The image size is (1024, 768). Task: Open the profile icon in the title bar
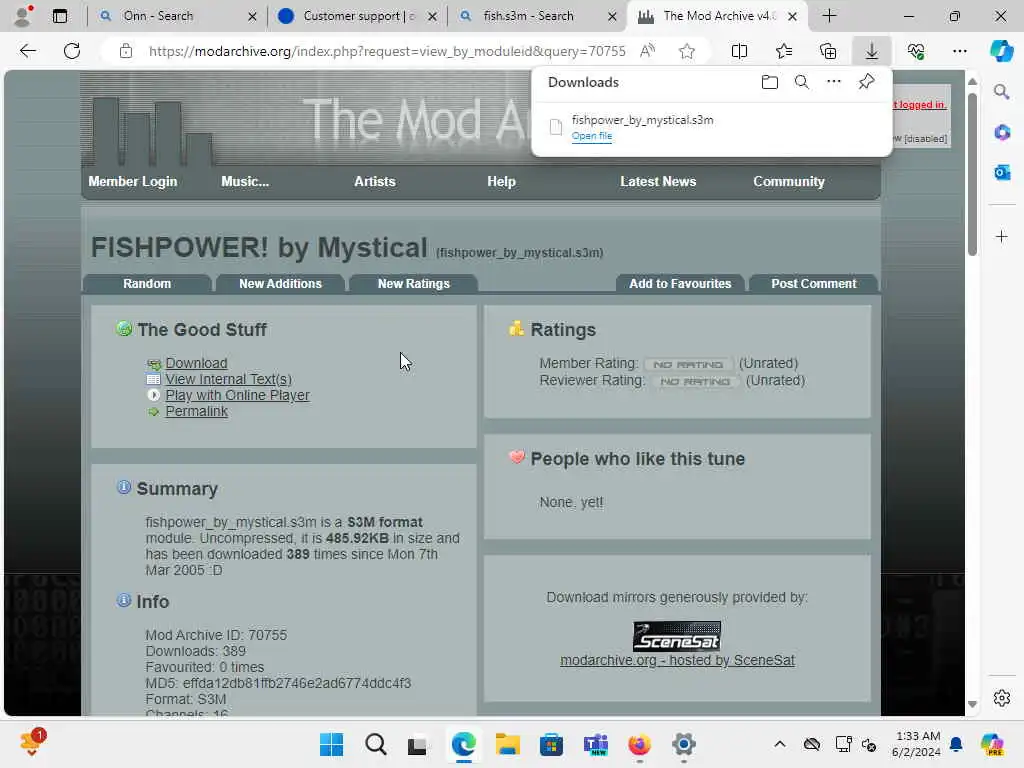pyautogui.click(x=23, y=16)
